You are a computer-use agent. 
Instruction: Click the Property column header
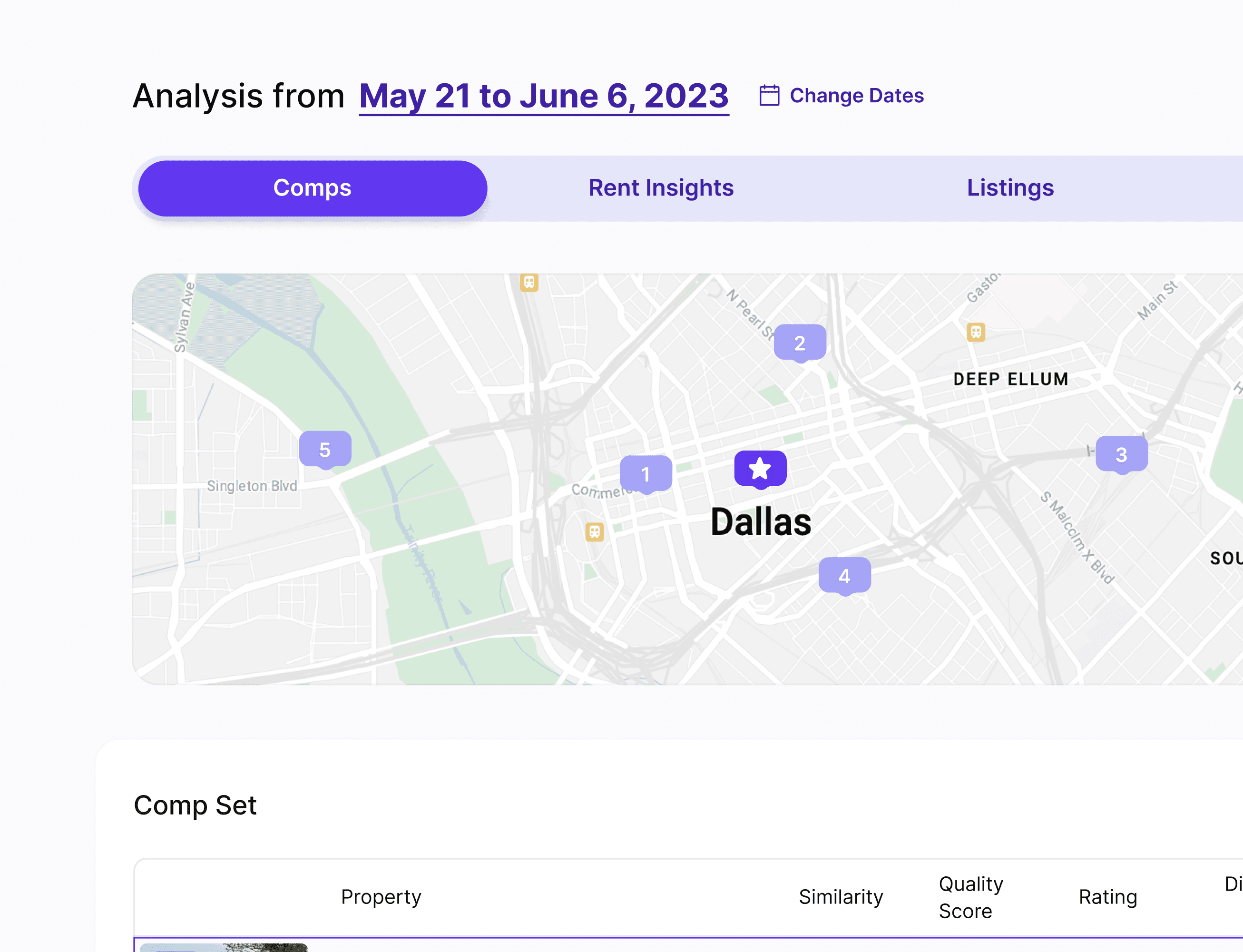point(382,897)
